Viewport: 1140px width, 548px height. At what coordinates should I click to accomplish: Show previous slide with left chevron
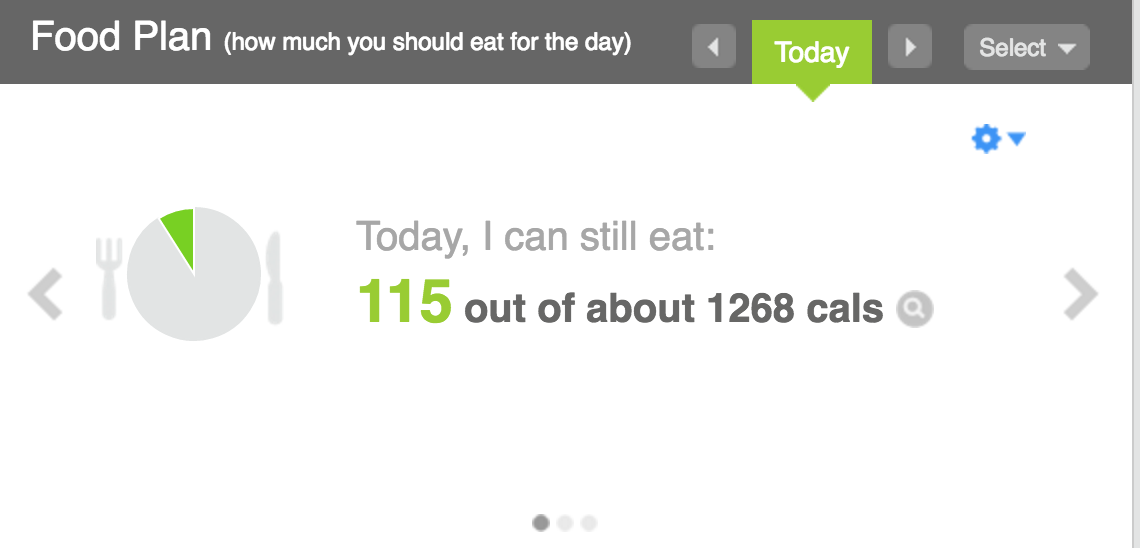coord(45,294)
